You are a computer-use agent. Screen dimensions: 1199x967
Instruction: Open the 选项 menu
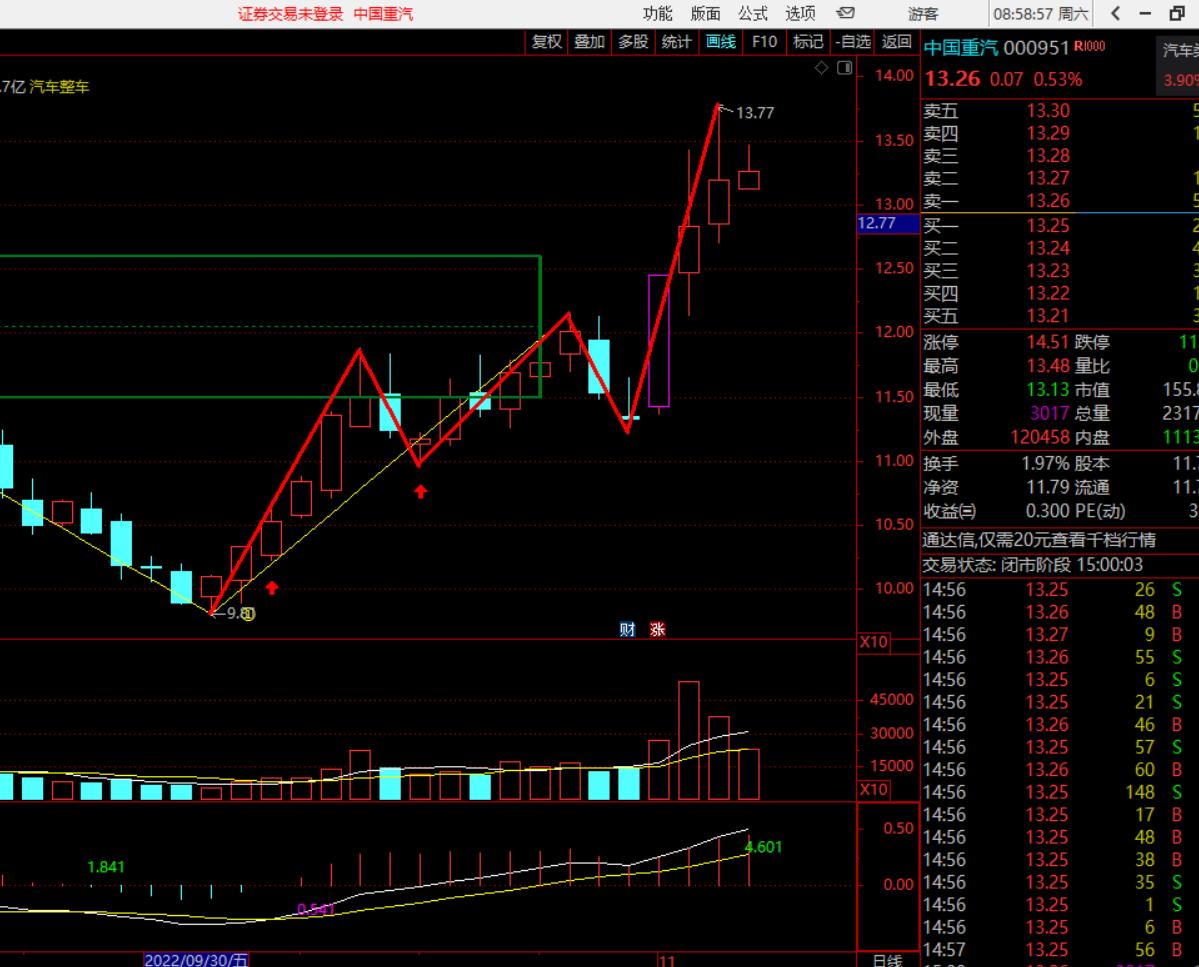[800, 14]
